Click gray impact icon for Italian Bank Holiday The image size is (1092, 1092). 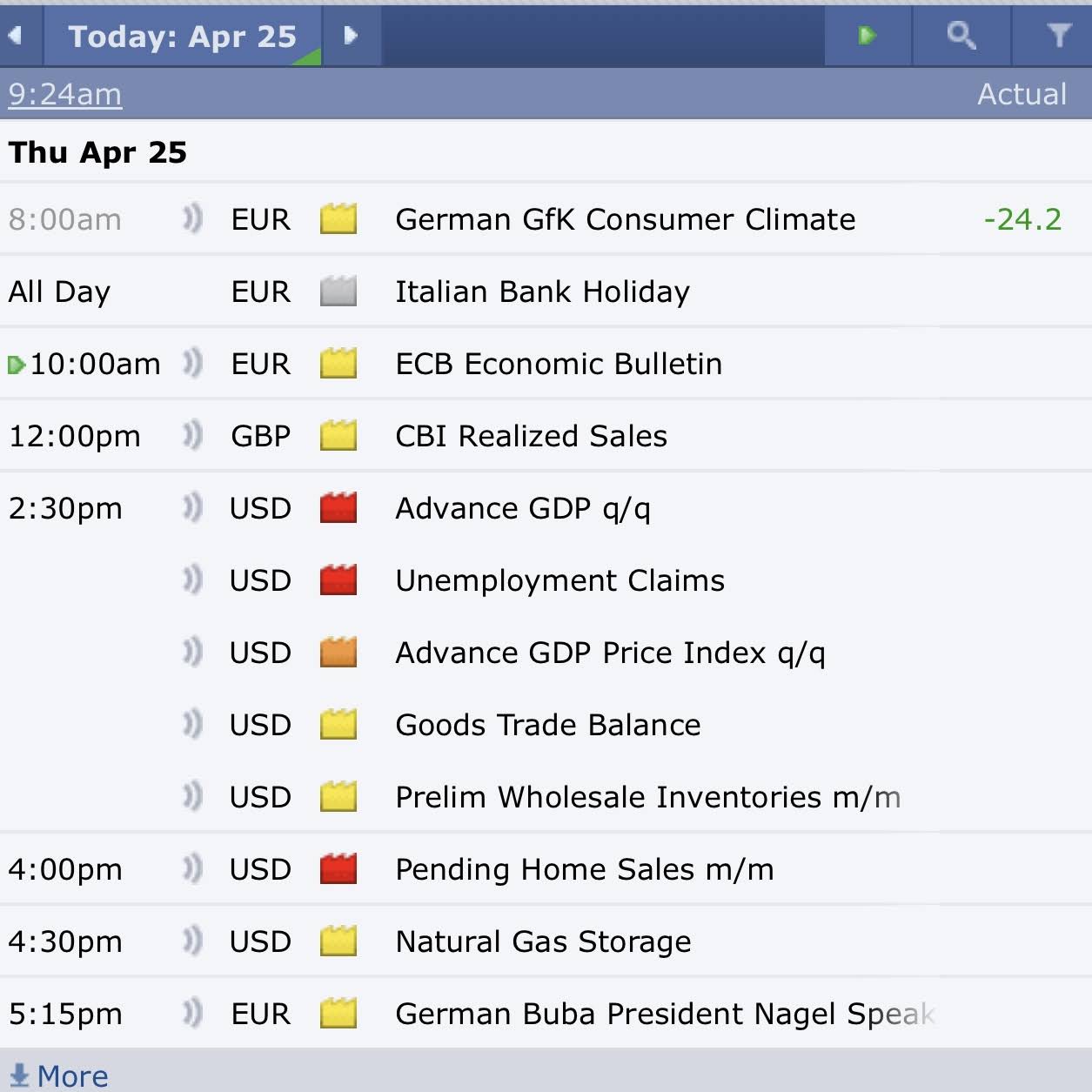click(338, 291)
